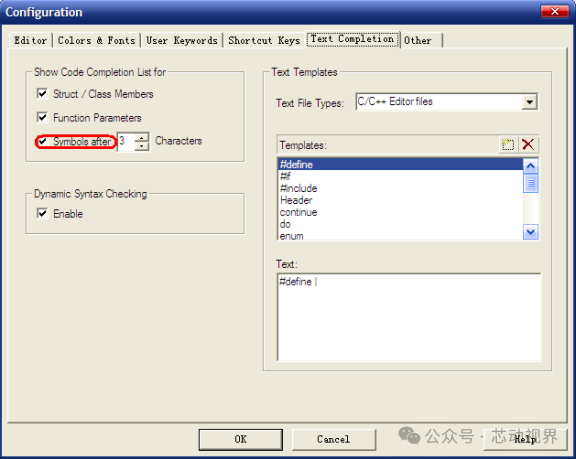Uncheck the Symbols after checkbox
The height and width of the screenshot is (459, 576).
point(42,141)
